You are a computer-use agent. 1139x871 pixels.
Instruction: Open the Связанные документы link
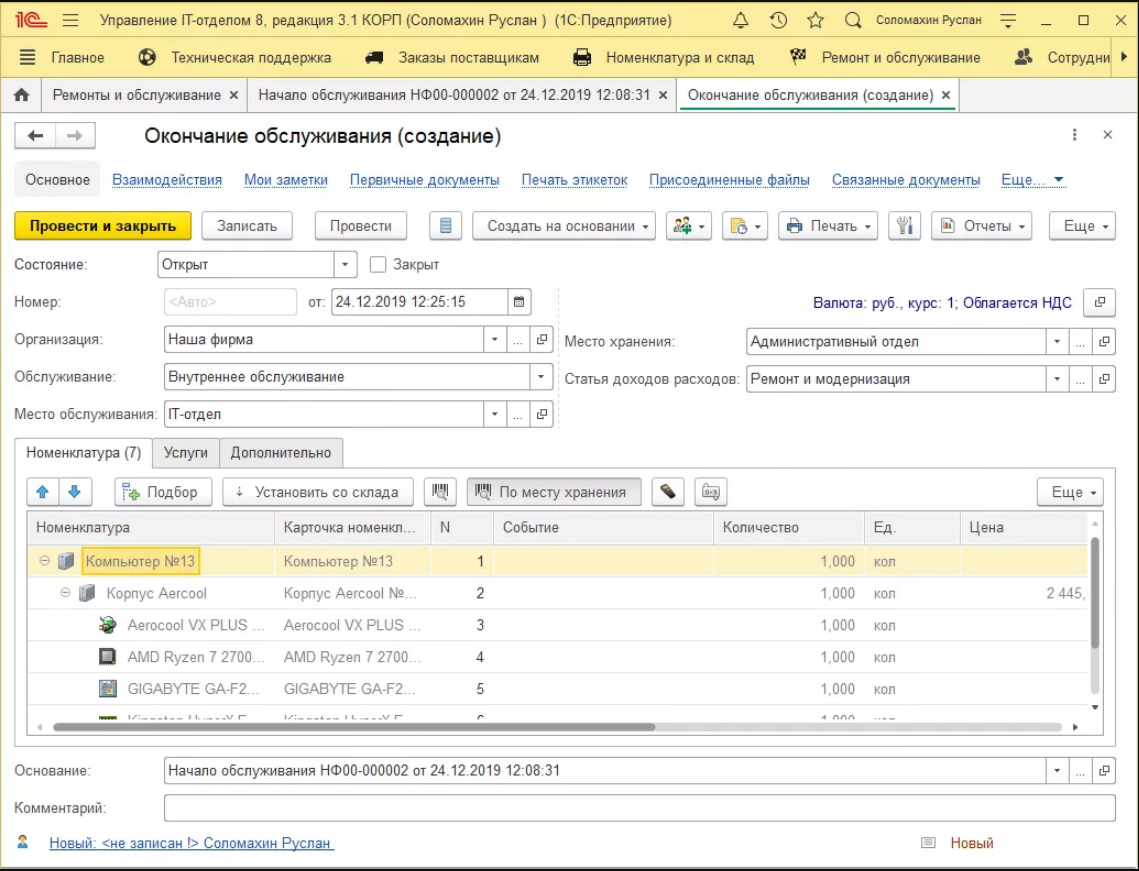tap(905, 180)
